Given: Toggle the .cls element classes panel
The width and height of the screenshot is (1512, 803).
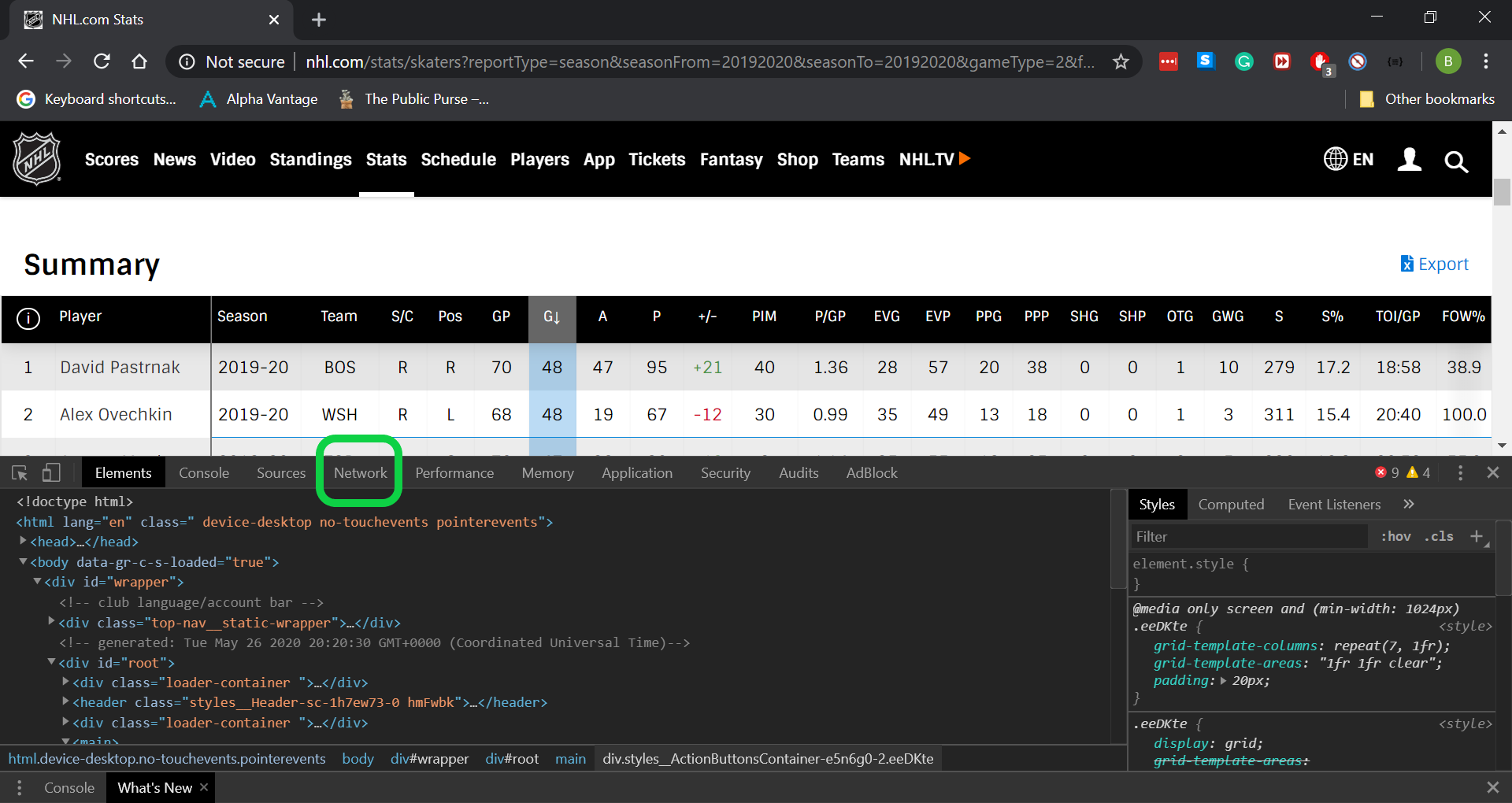Looking at the screenshot, I should tap(1439, 536).
